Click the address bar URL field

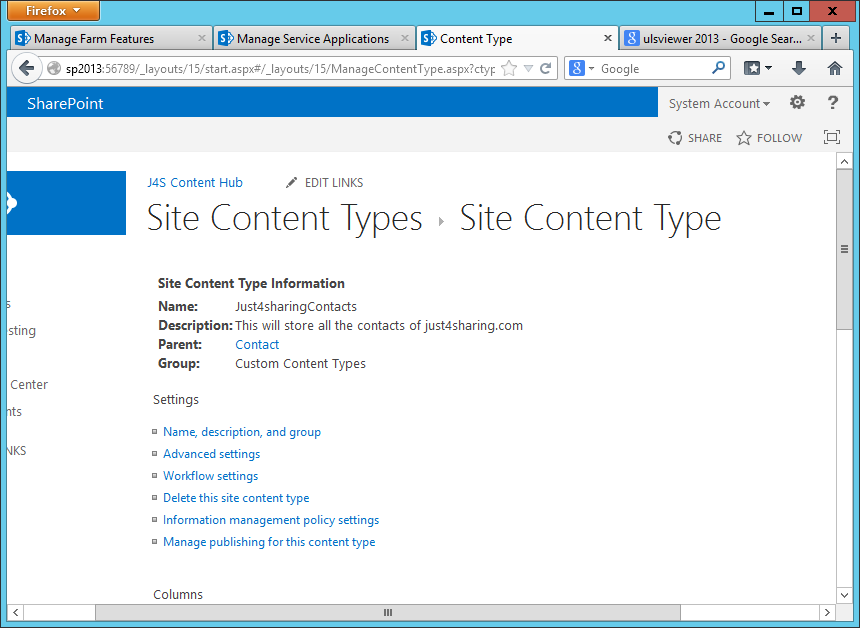(280, 69)
